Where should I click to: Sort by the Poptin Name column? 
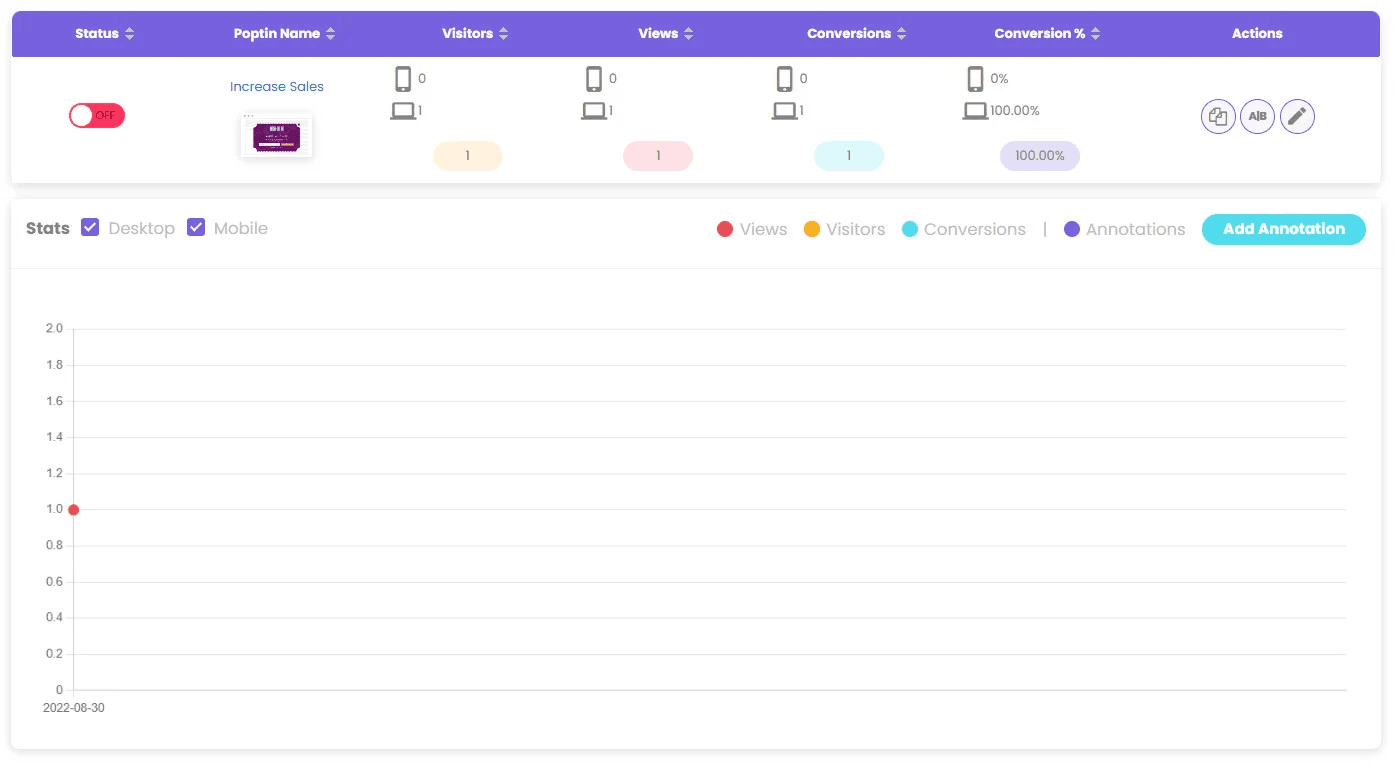point(330,34)
